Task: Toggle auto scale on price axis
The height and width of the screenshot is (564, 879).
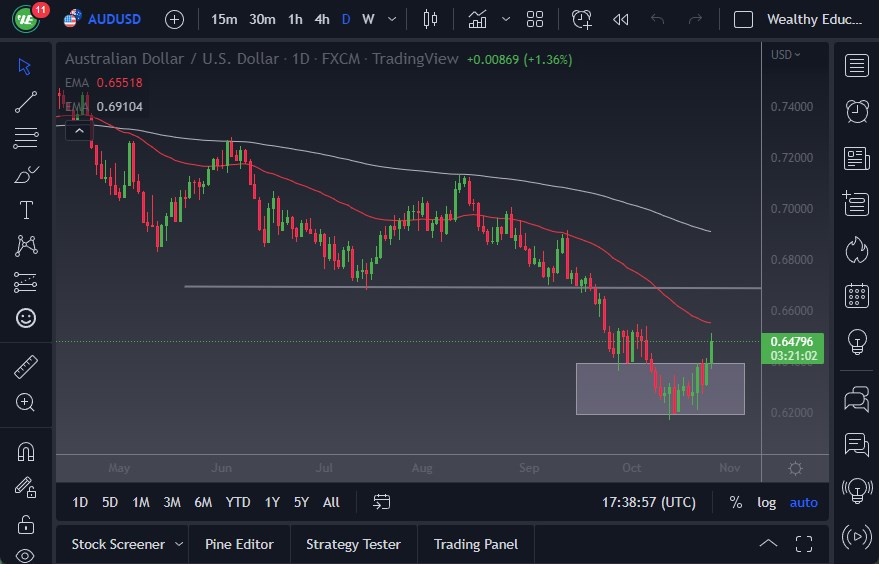Action: point(803,502)
